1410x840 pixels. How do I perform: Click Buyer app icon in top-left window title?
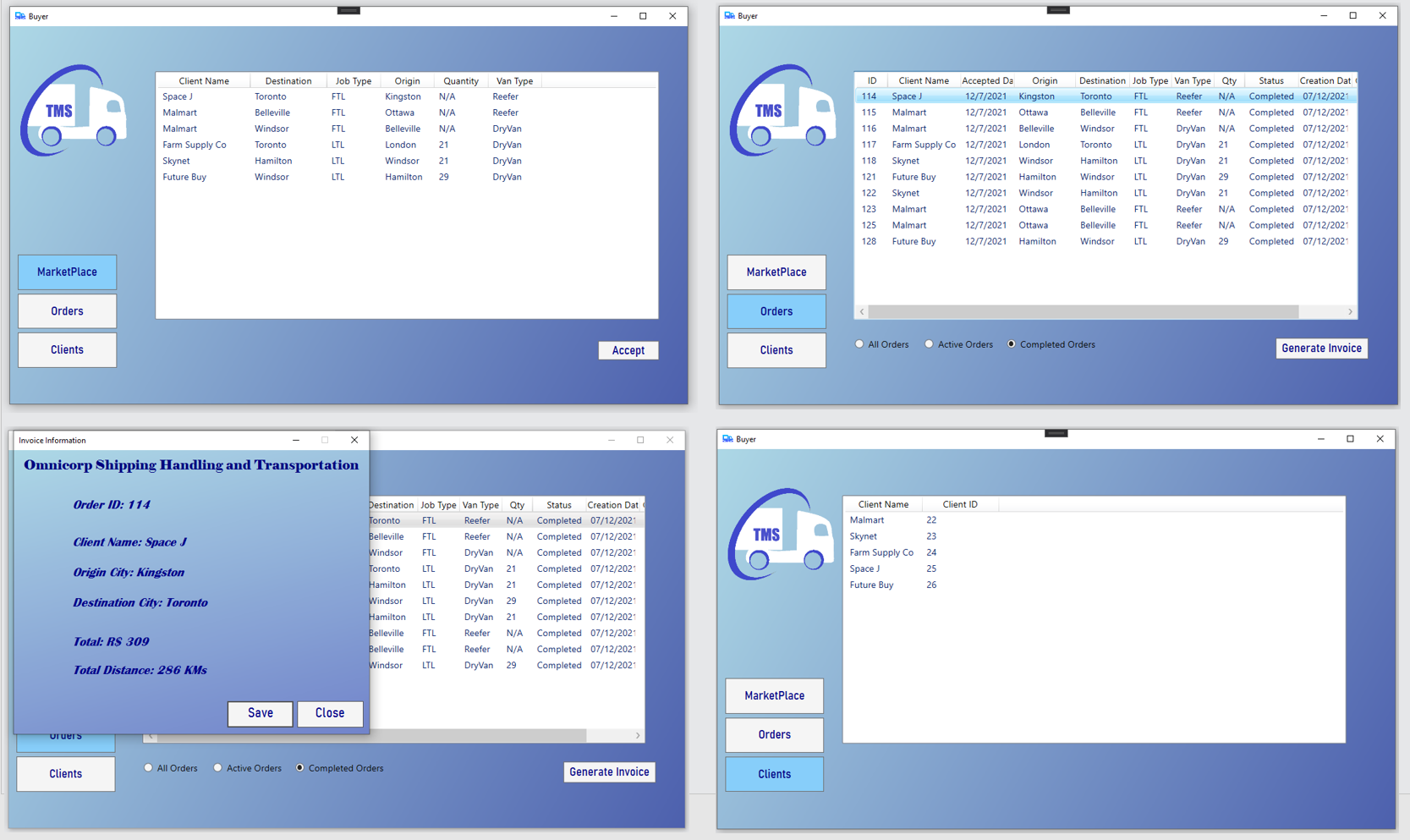[20, 16]
